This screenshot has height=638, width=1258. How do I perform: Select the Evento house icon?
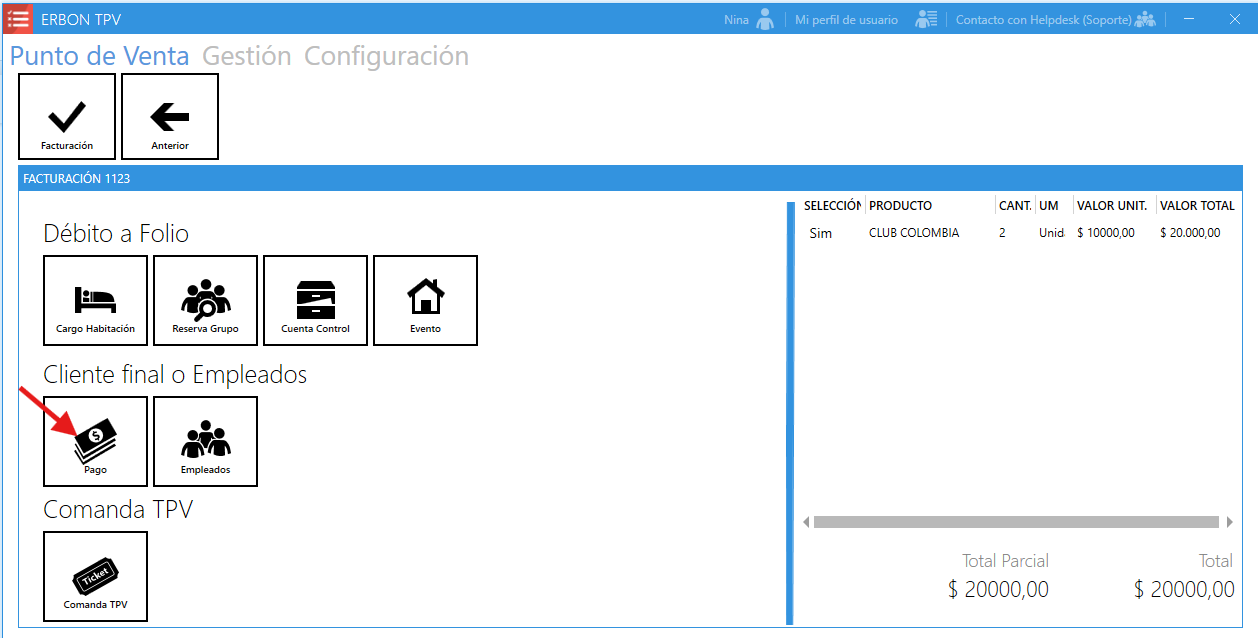point(425,300)
